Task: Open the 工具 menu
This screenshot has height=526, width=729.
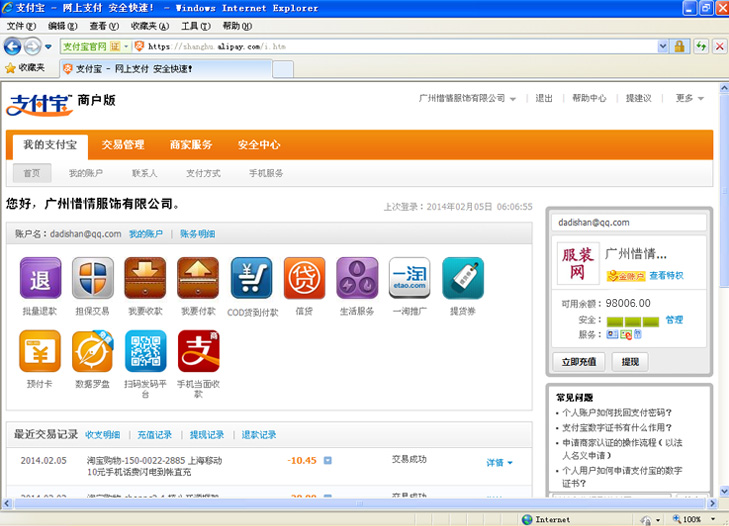Action: (196, 26)
